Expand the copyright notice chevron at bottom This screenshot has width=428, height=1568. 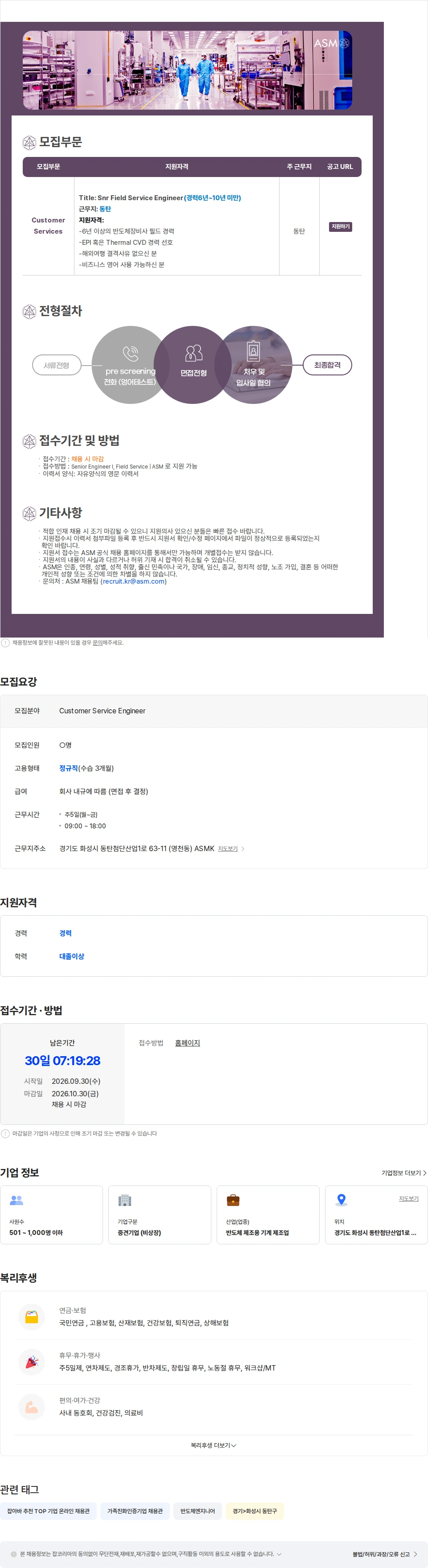tap(279, 1554)
